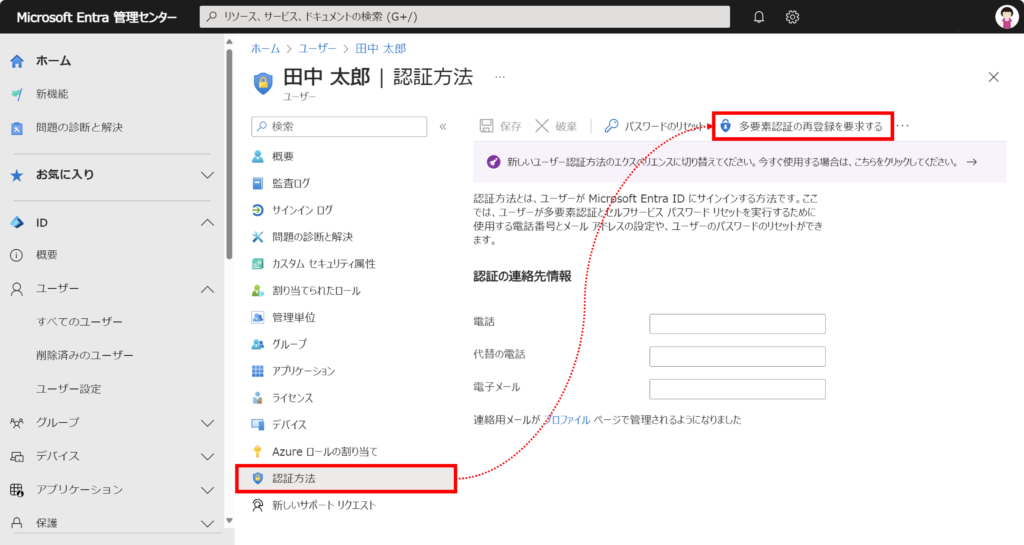1024x545 pixels.
Task: Click the ユーザー breadcrumb link
Action: [x=317, y=48]
